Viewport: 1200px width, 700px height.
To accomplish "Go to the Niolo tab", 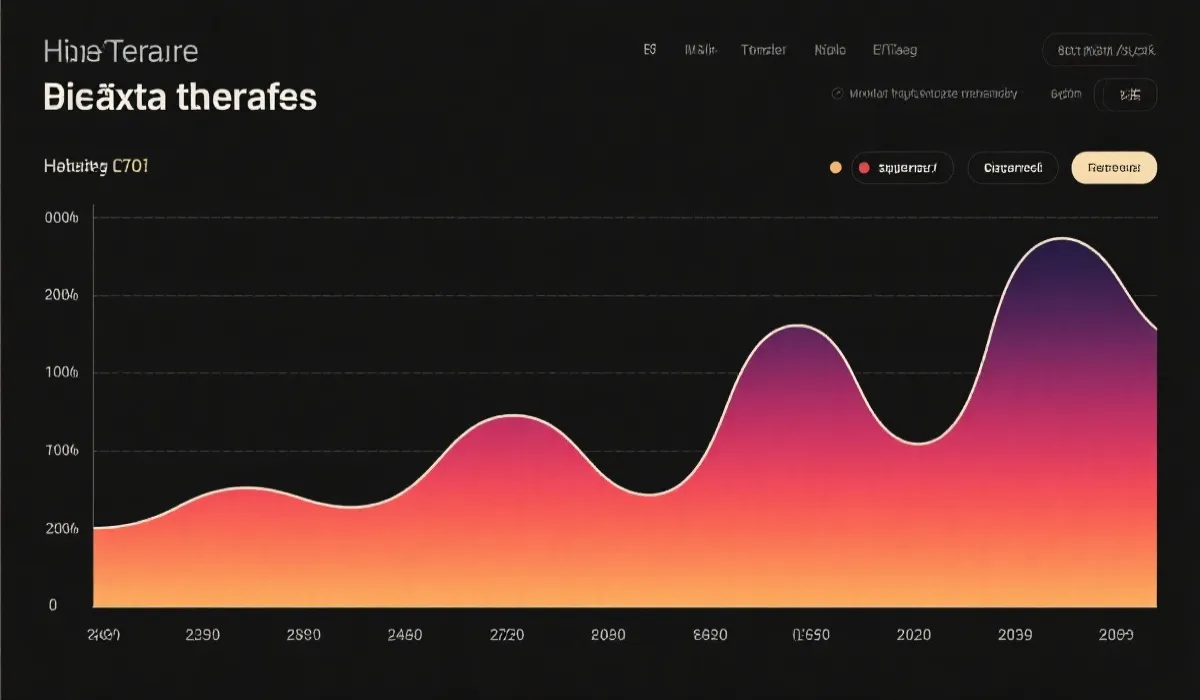I will point(830,50).
